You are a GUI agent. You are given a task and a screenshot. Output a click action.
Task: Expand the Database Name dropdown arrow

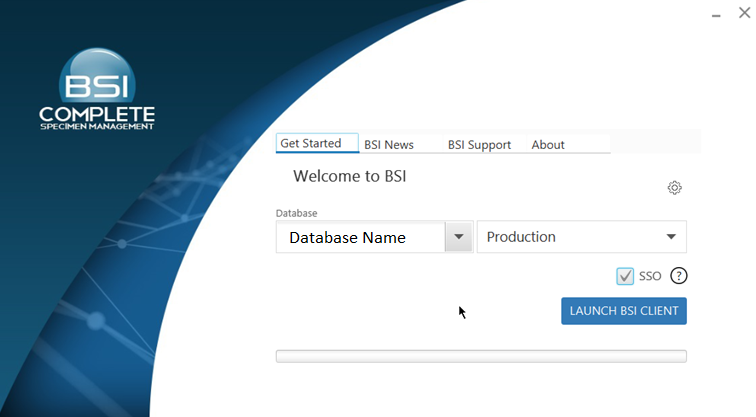pos(459,237)
